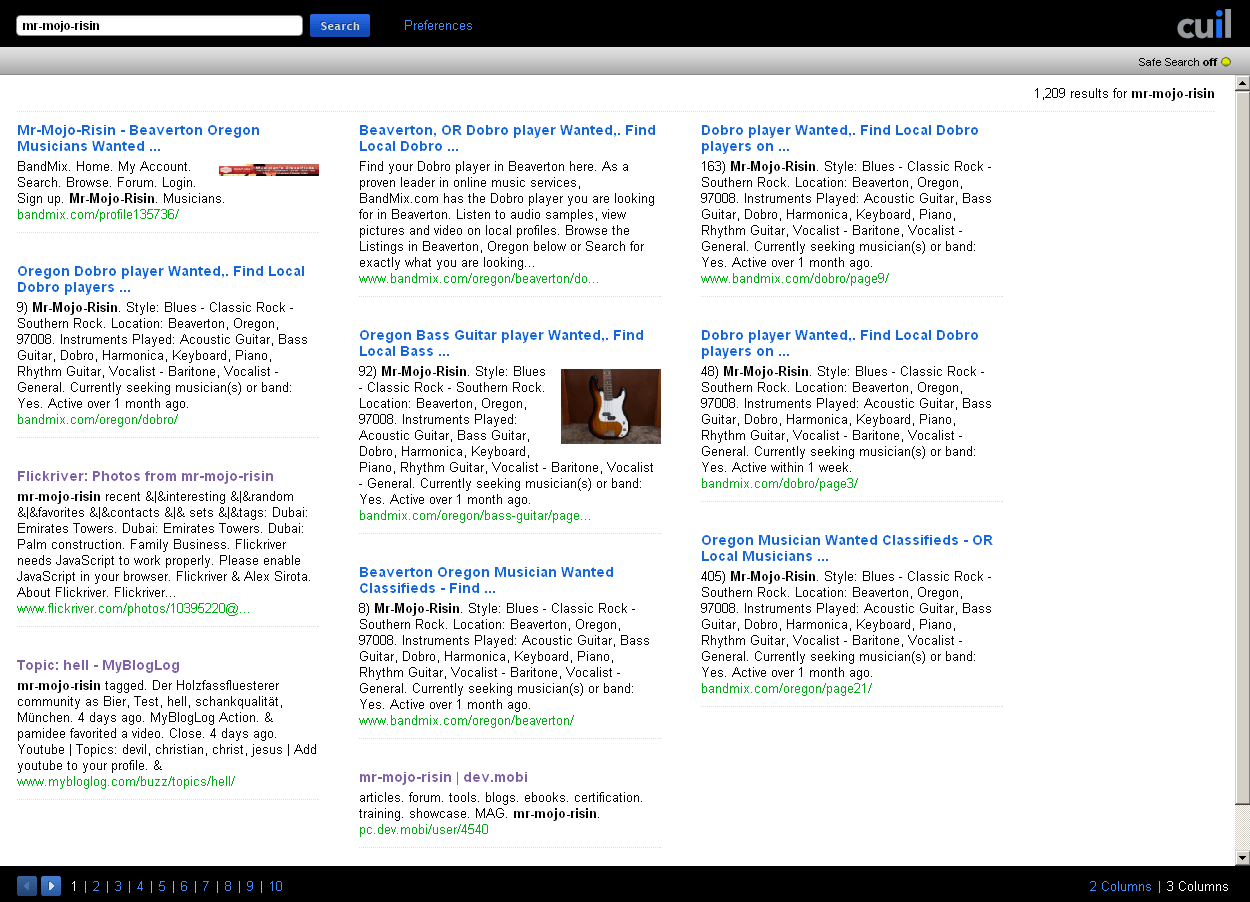Click the Cuil logo

pyautogui.click(x=1204, y=24)
